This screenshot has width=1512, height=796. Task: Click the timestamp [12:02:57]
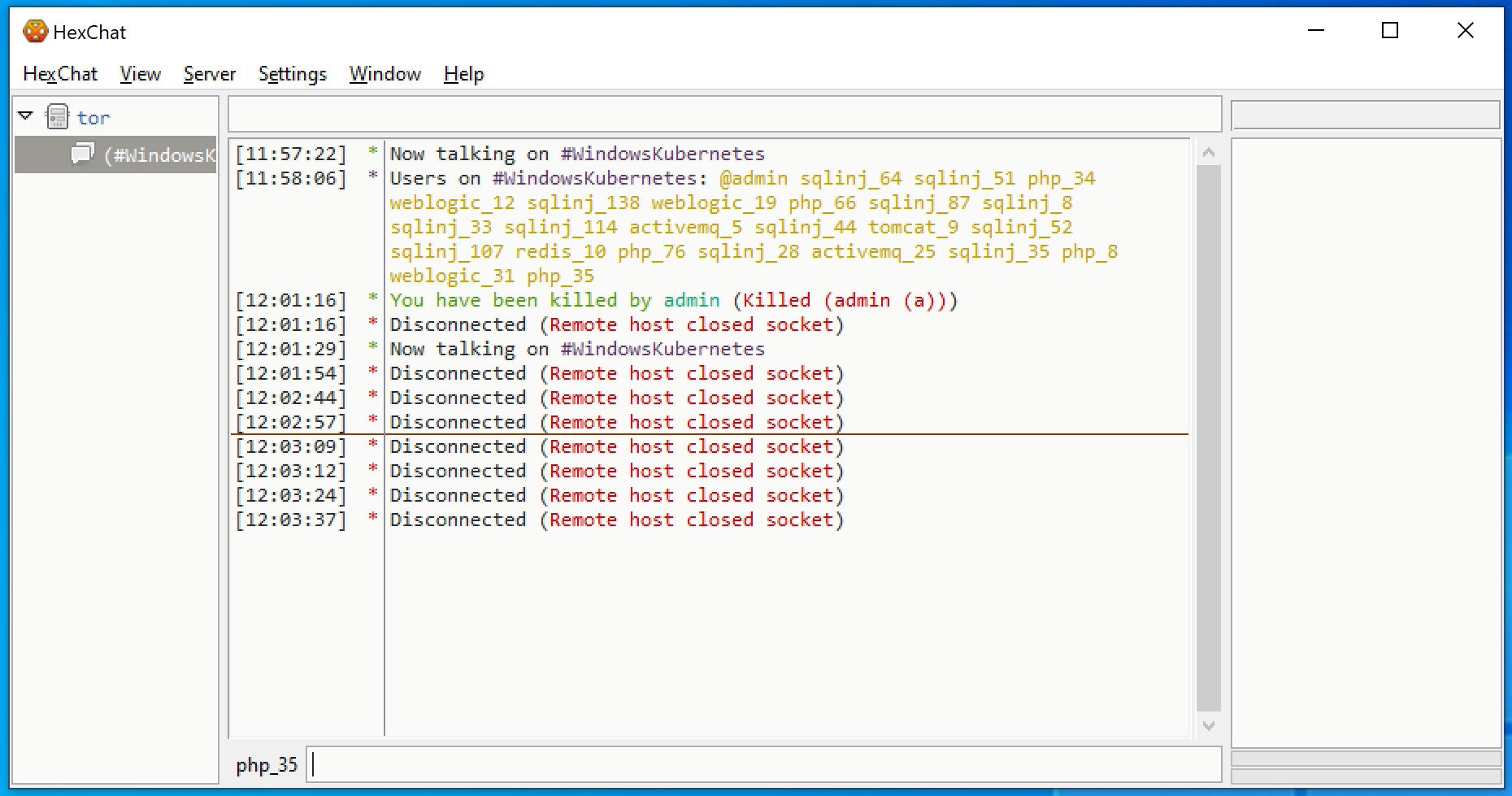point(291,422)
